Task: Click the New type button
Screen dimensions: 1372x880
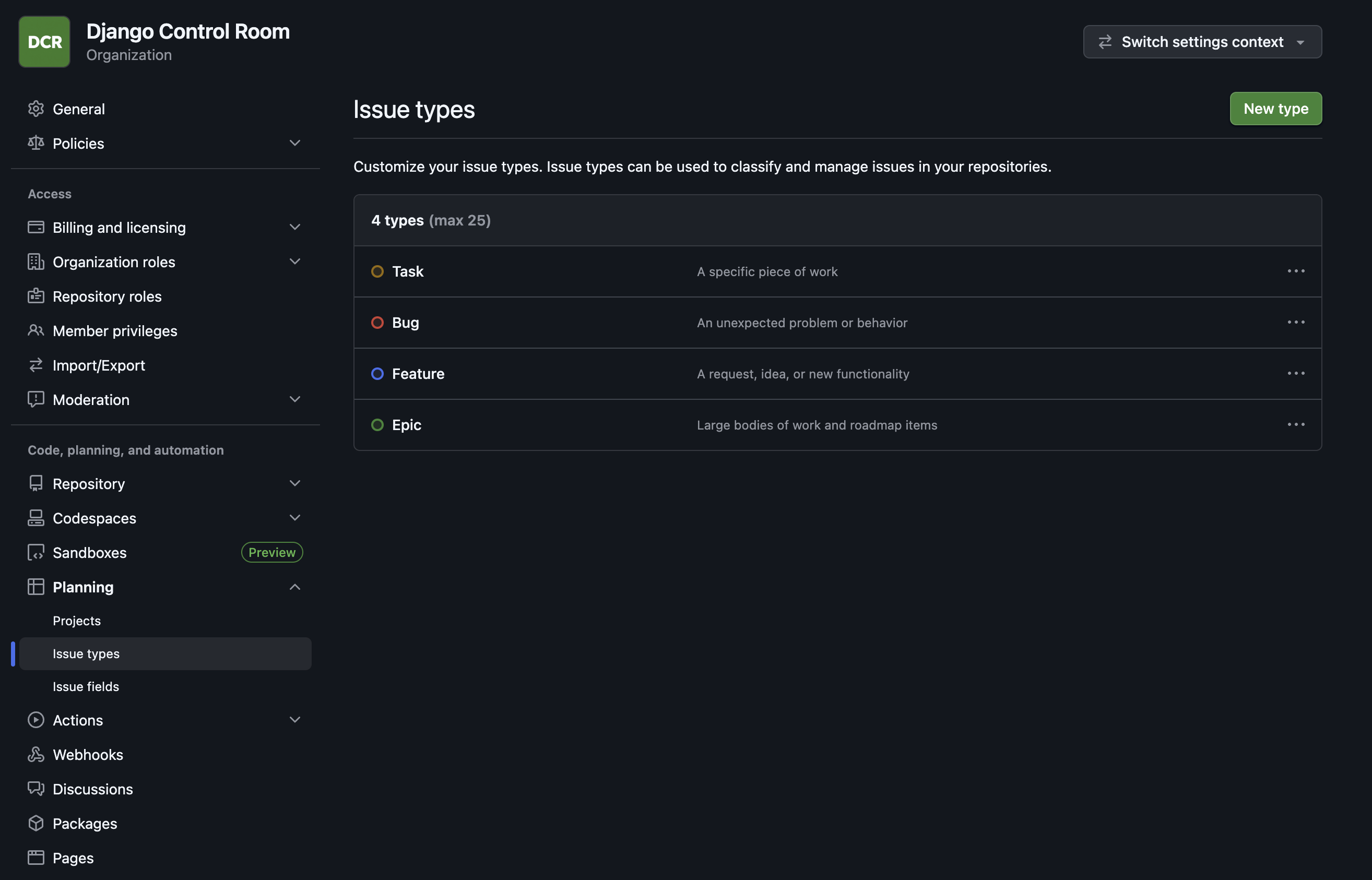Action: pyautogui.click(x=1275, y=109)
